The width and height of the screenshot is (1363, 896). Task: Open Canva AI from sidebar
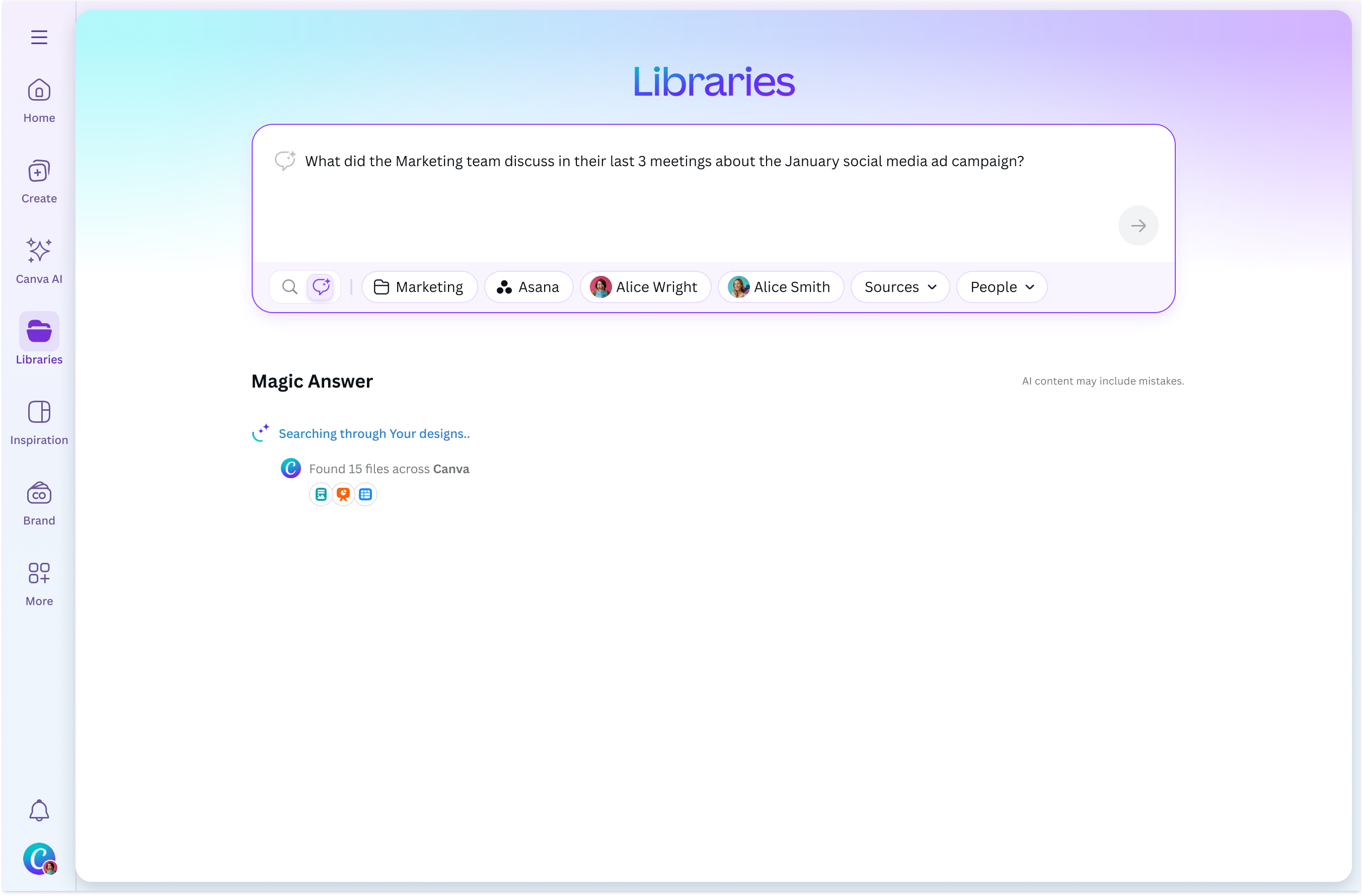(x=39, y=261)
